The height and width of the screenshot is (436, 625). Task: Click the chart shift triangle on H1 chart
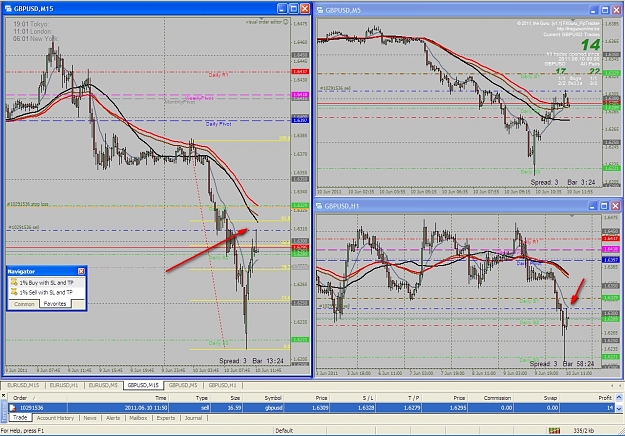(x=572, y=216)
